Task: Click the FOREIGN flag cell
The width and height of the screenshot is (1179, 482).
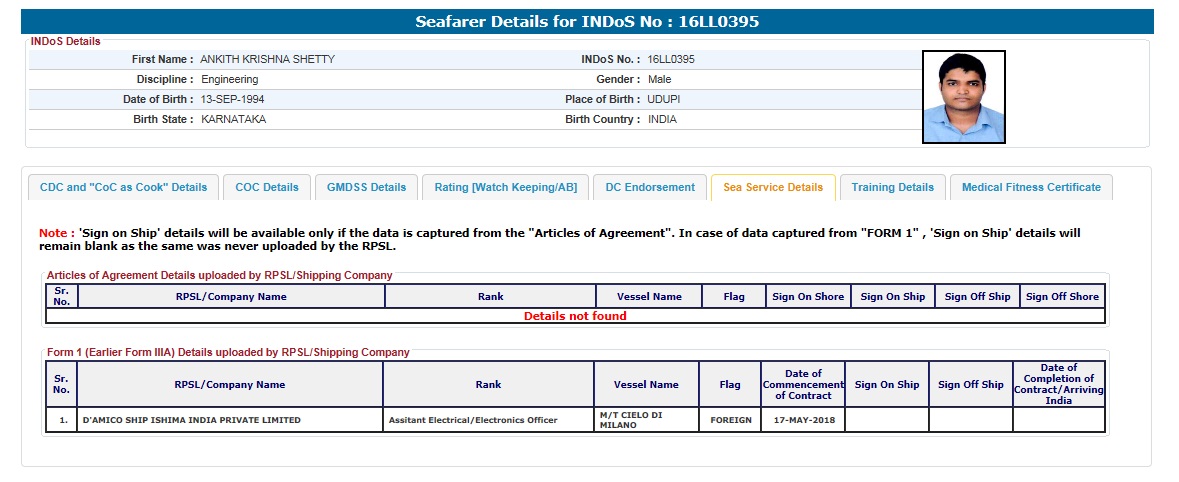Action: pyautogui.click(x=730, y=420)
